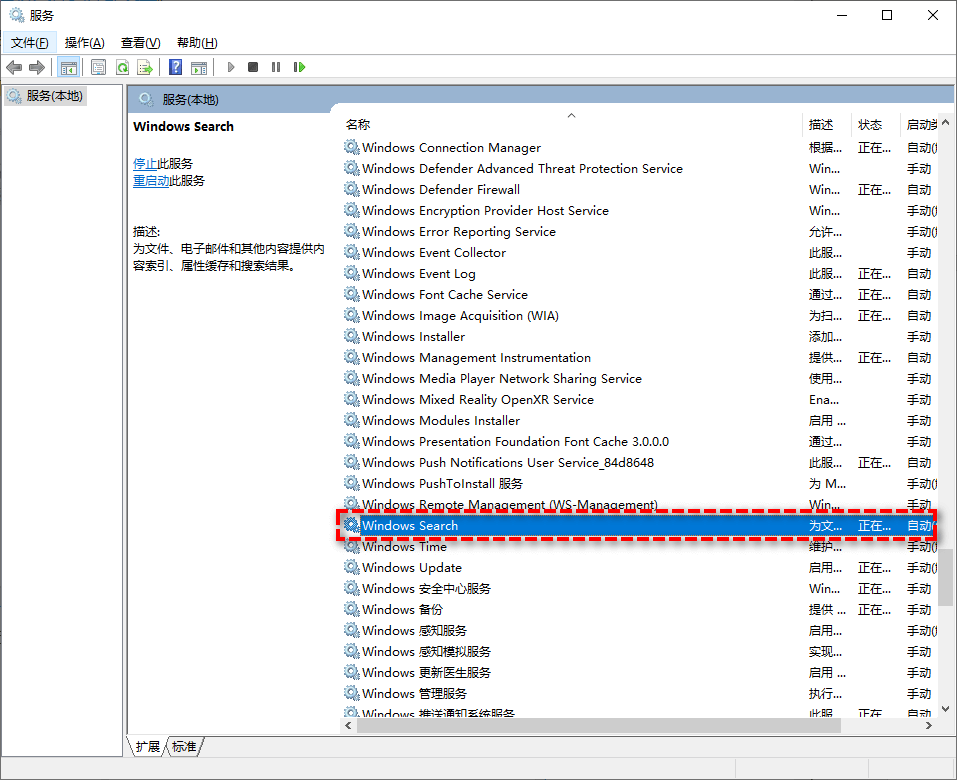The width and height of the screenshot is (957, 780).
Task: Select the Windows Update service row
Action: point(412,567)
